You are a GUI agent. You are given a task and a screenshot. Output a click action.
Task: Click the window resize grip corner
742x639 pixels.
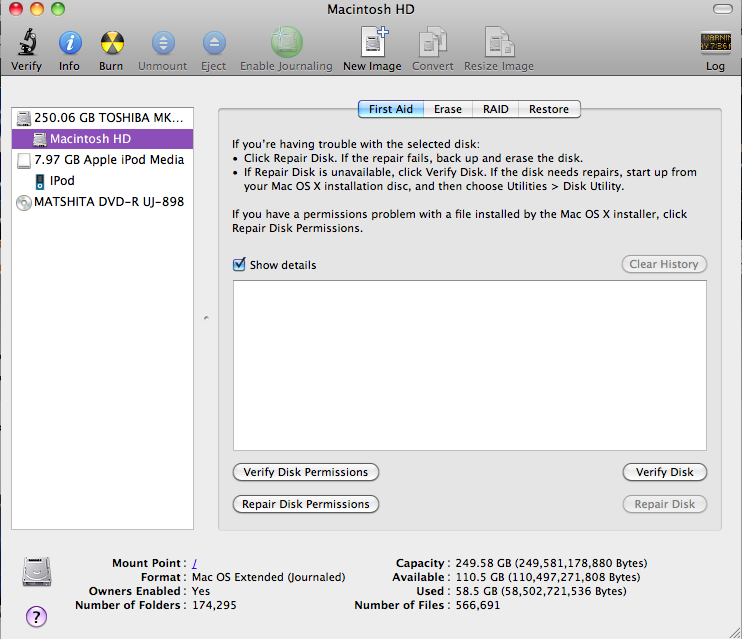735,632
